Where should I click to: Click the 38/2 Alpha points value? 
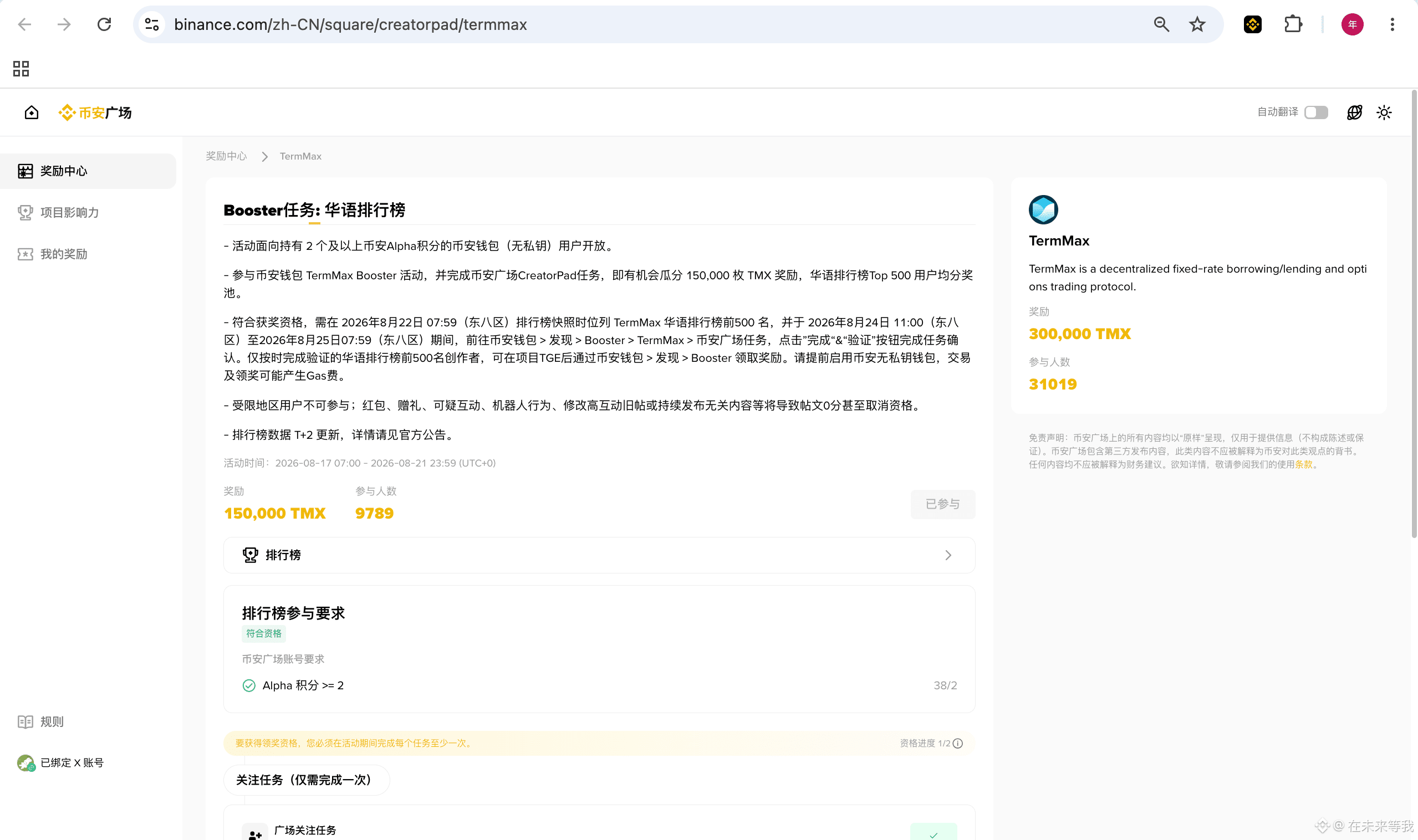tap(945, 685)
